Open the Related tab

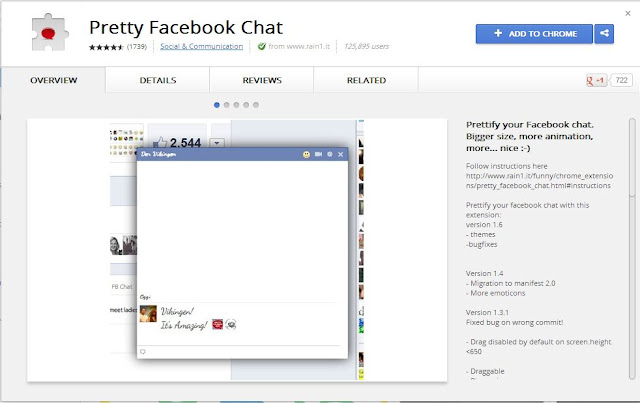[366, 80]
